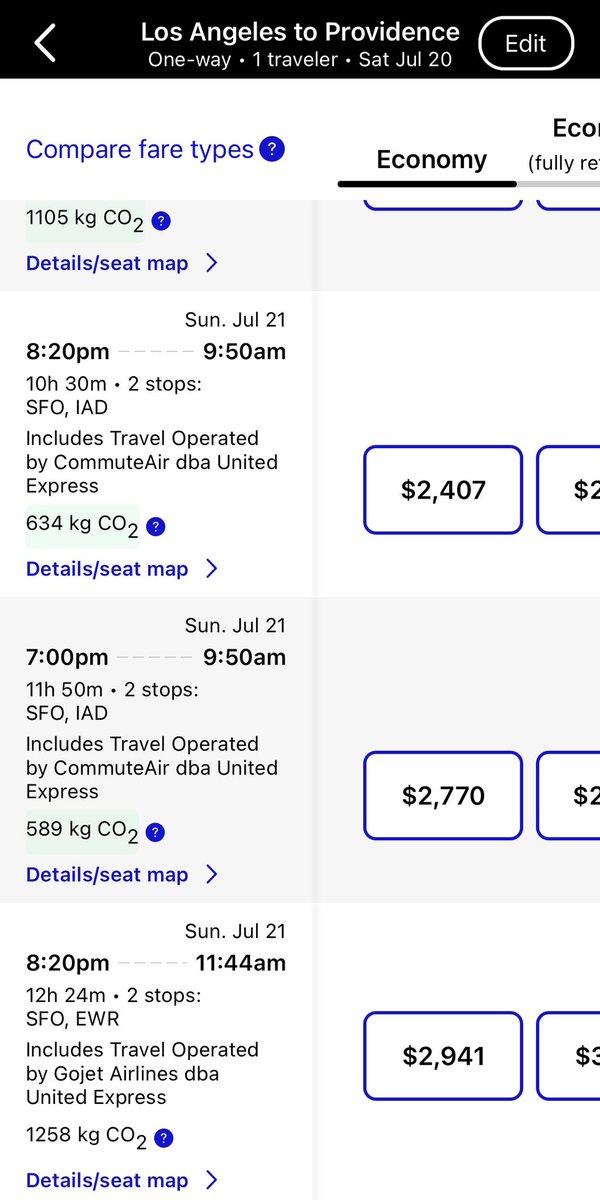This screenshot has height=1200, width=600.
Task: Tap the 7:00pm to 9:50am flight times
Action: pos(156,657)
